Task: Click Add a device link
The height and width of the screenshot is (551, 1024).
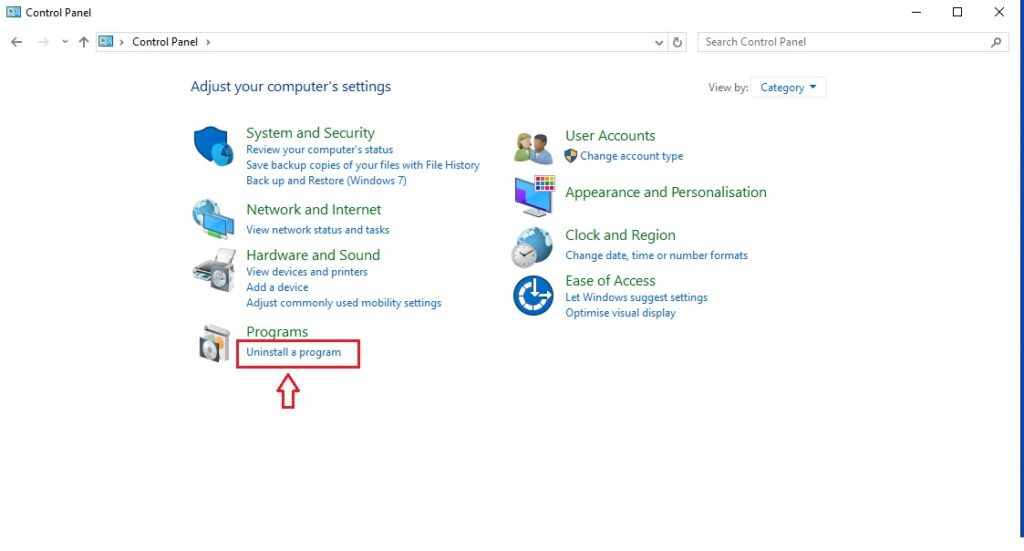Action: [277, 287]
